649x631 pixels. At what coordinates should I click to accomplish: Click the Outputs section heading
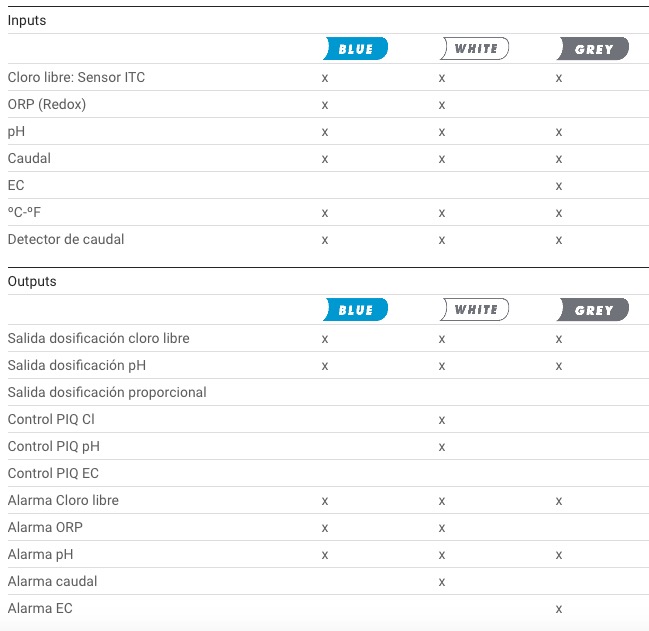click(x=32, y=281)
